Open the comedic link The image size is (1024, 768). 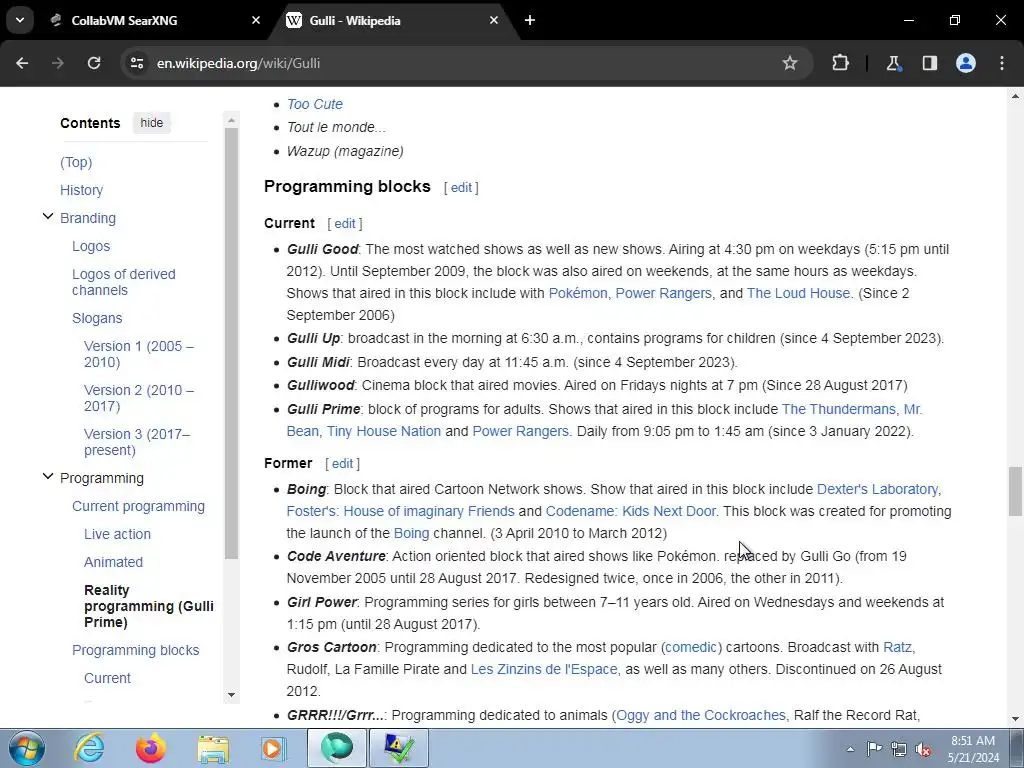click(x=692, y=648)
